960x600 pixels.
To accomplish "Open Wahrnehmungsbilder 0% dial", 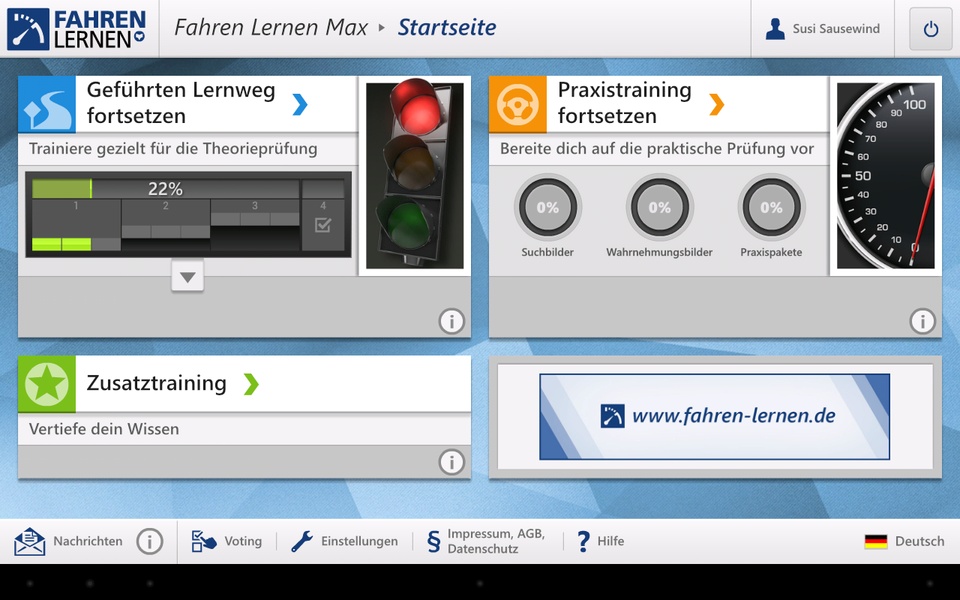I will point(659,208).
